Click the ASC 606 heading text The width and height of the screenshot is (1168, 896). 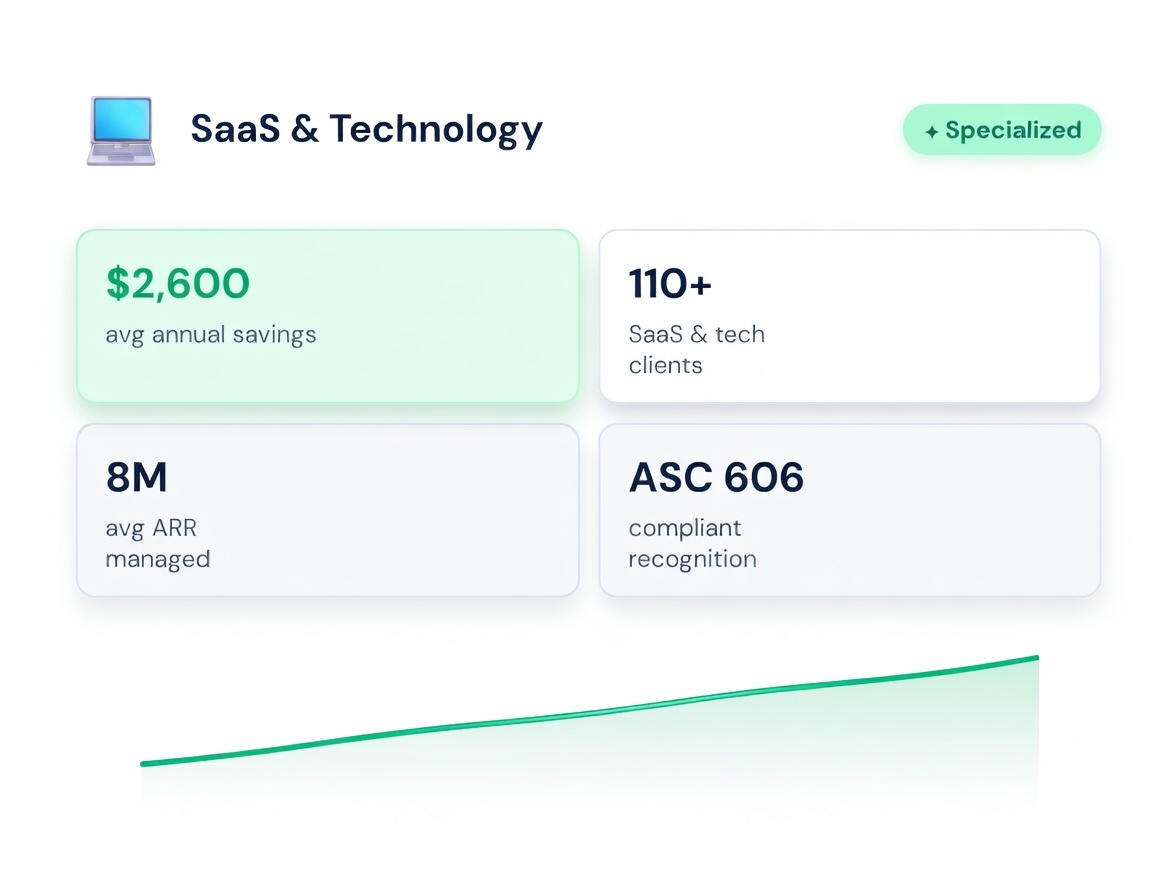716,478
